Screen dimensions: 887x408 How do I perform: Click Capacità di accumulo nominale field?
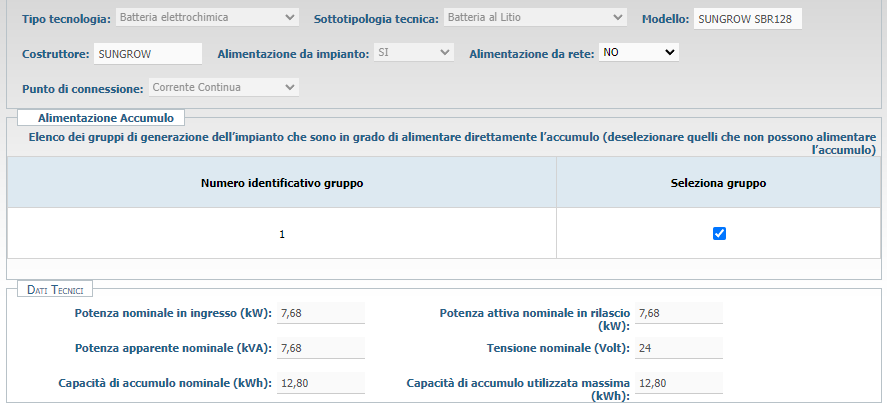tap(320, 383)
